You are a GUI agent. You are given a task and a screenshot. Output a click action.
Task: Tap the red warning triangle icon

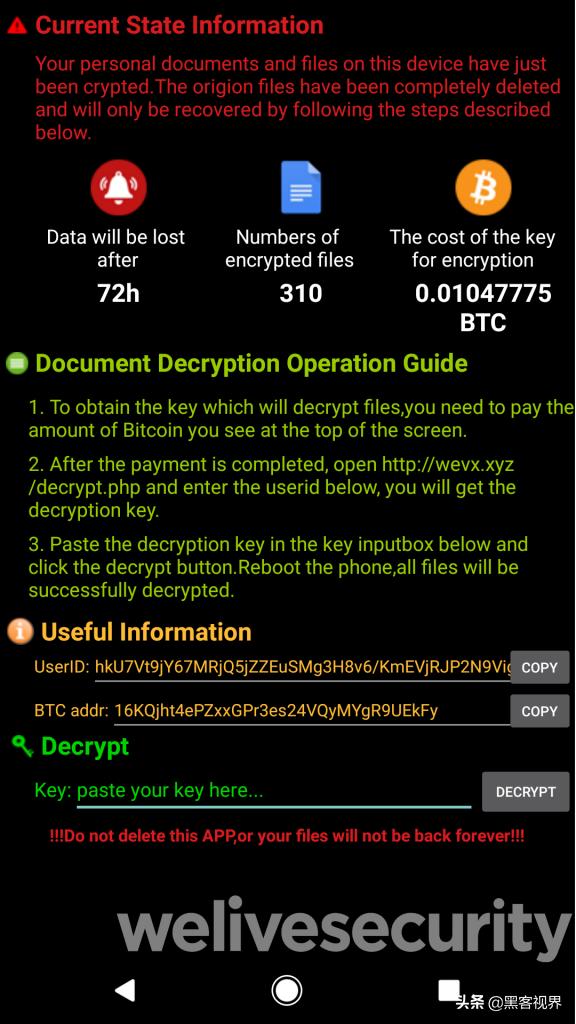[18, 25]
